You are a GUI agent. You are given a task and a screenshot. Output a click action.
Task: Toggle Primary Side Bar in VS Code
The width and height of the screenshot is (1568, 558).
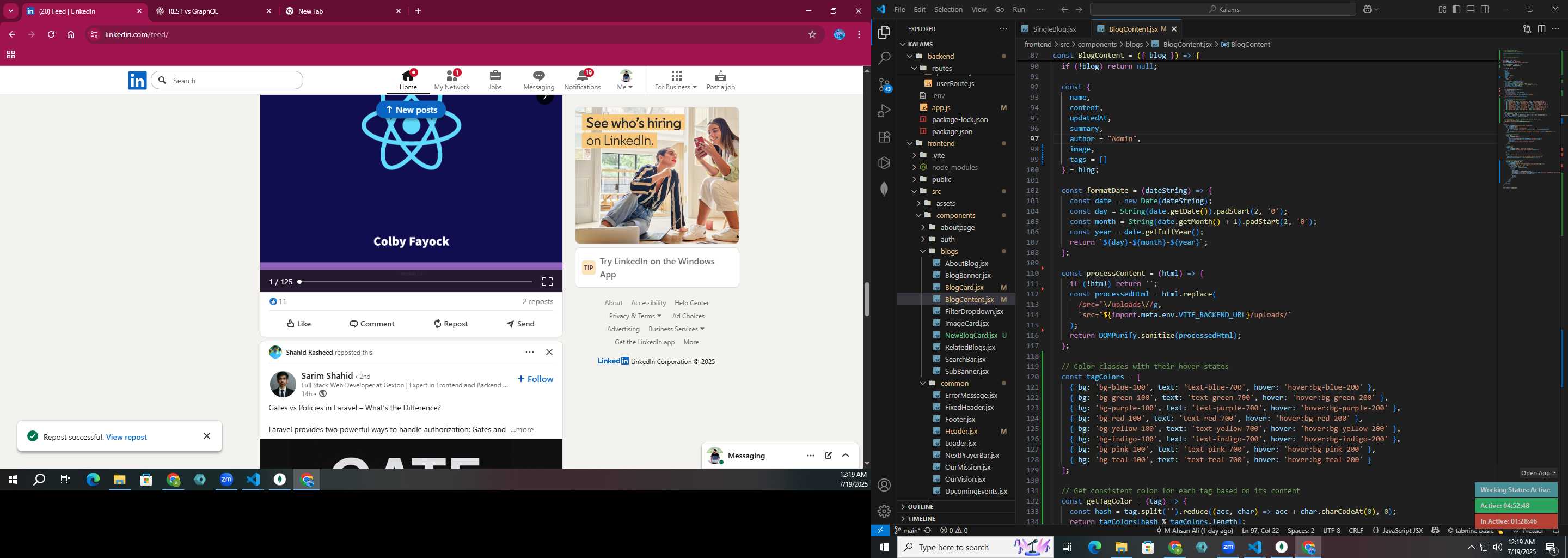click(x=1456, y=10)
